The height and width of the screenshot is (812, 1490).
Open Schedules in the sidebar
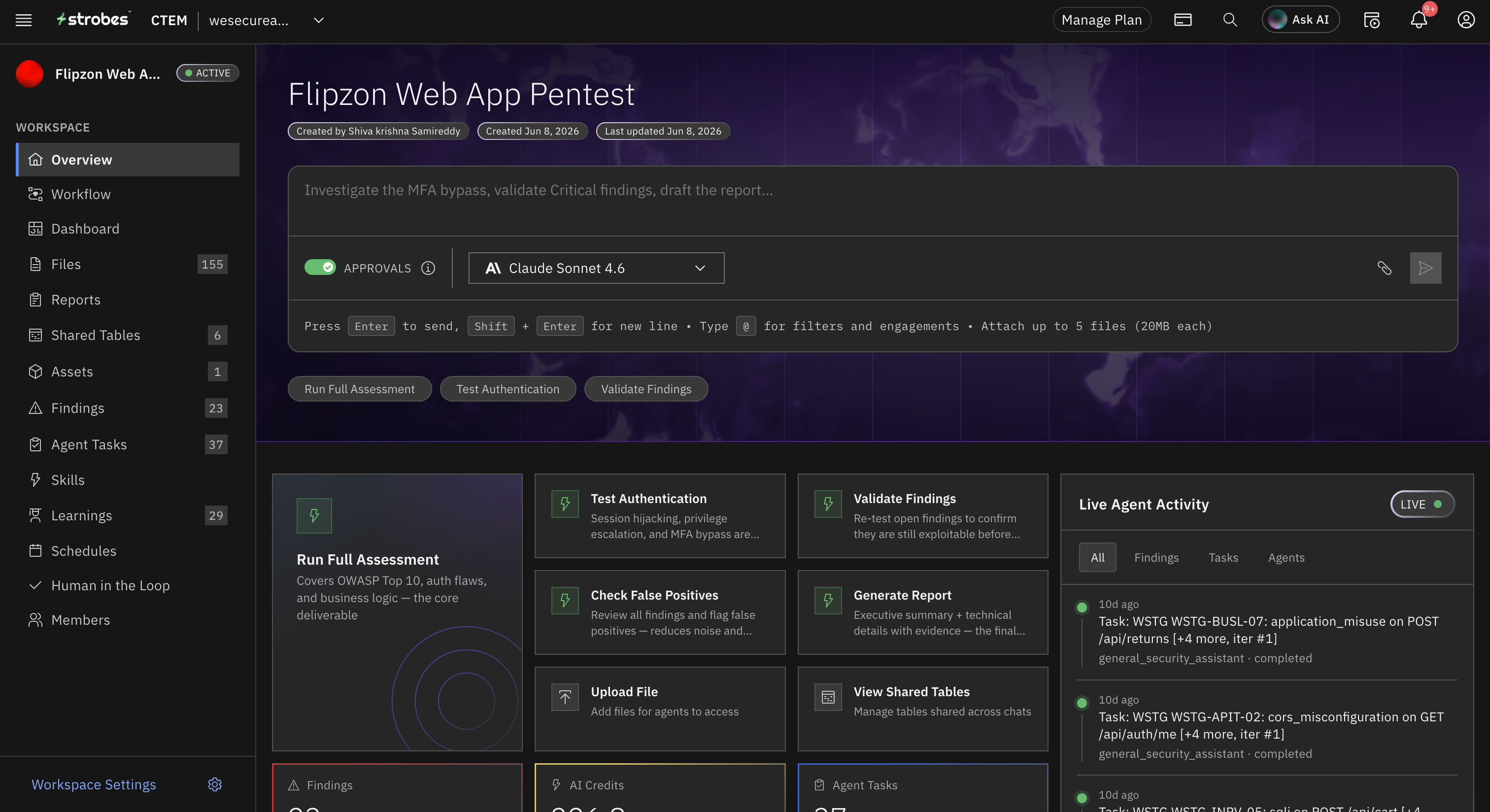(x=128, y=550)
